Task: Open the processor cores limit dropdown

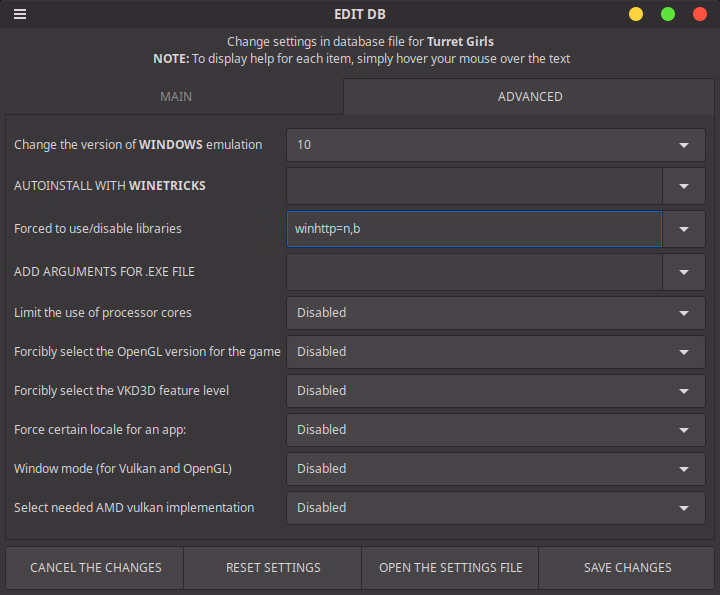Action: point(496,313)
